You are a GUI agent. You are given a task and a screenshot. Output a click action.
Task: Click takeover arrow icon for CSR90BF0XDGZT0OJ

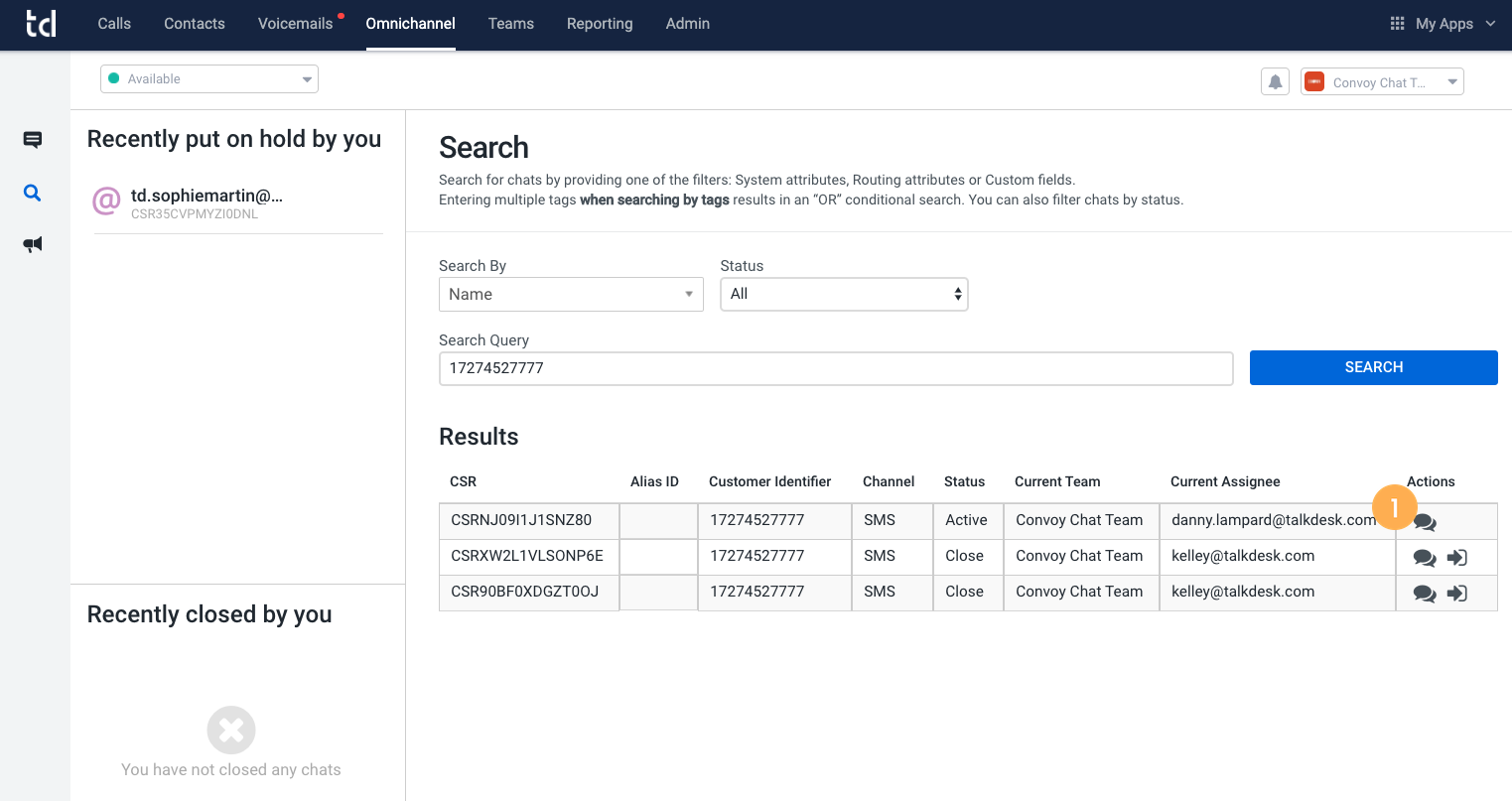[1457, 594]
